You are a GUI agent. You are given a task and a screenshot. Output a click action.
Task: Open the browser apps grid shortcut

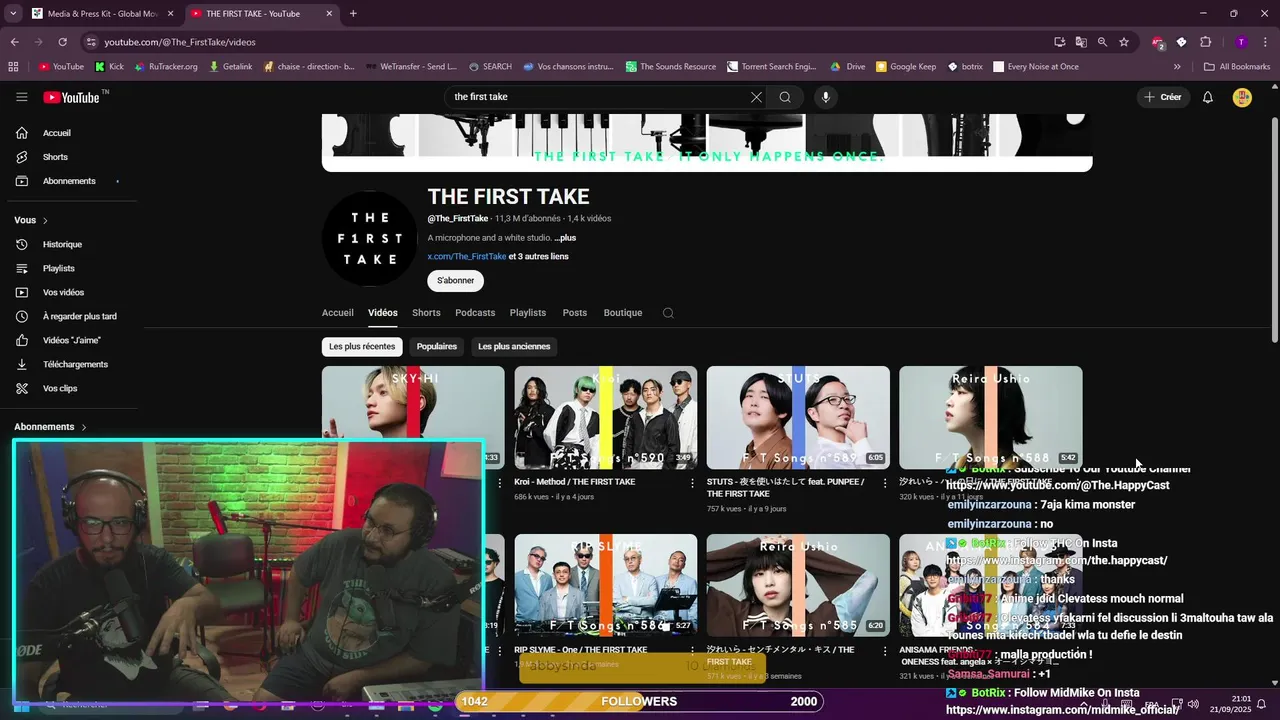click(13, 67)
